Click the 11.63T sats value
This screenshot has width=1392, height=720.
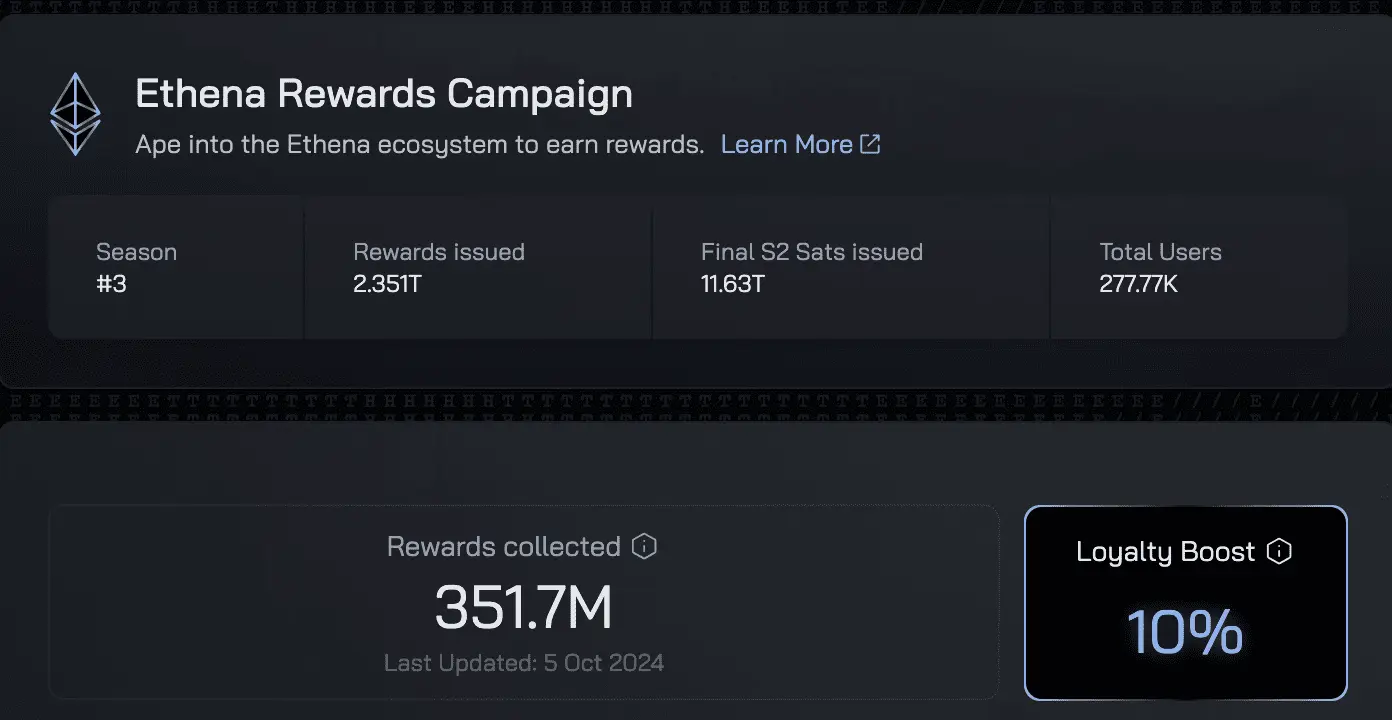click(733, 284)
